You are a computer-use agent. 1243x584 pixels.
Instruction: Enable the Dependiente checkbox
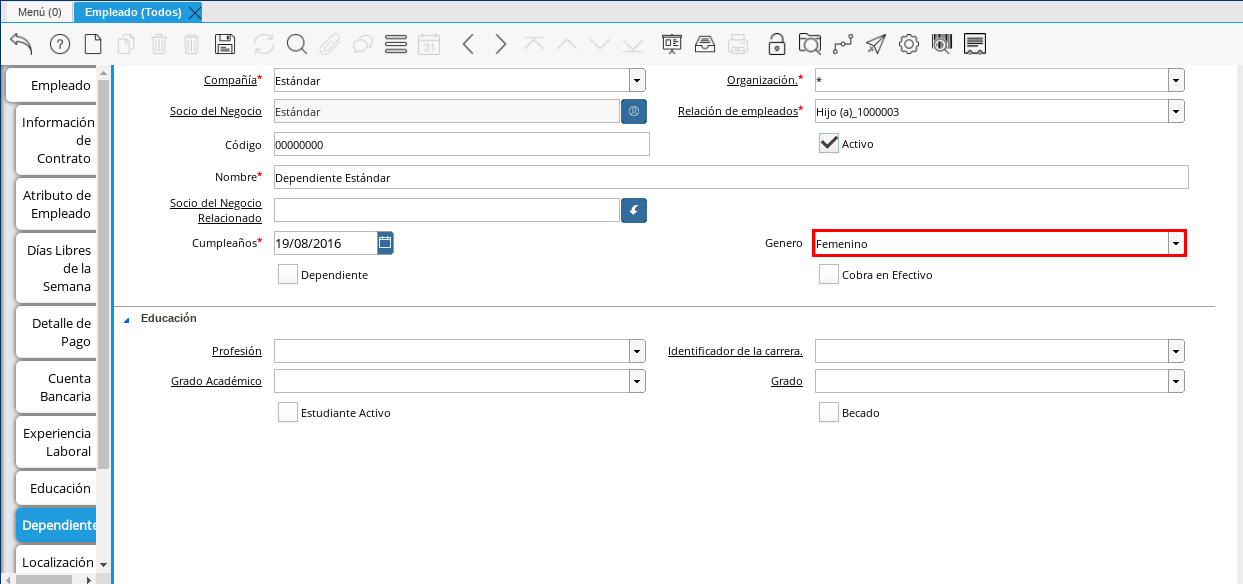point(288,275)
